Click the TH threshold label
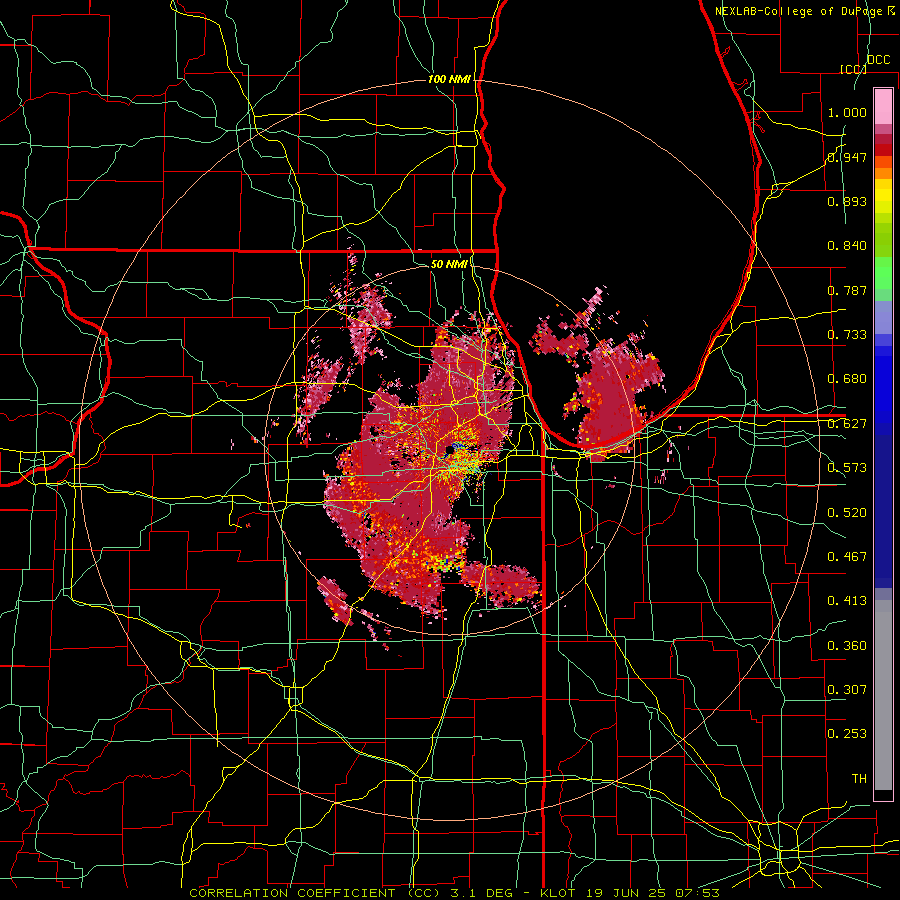The height and width of the screenshot is (900, 900). point(859,779)
